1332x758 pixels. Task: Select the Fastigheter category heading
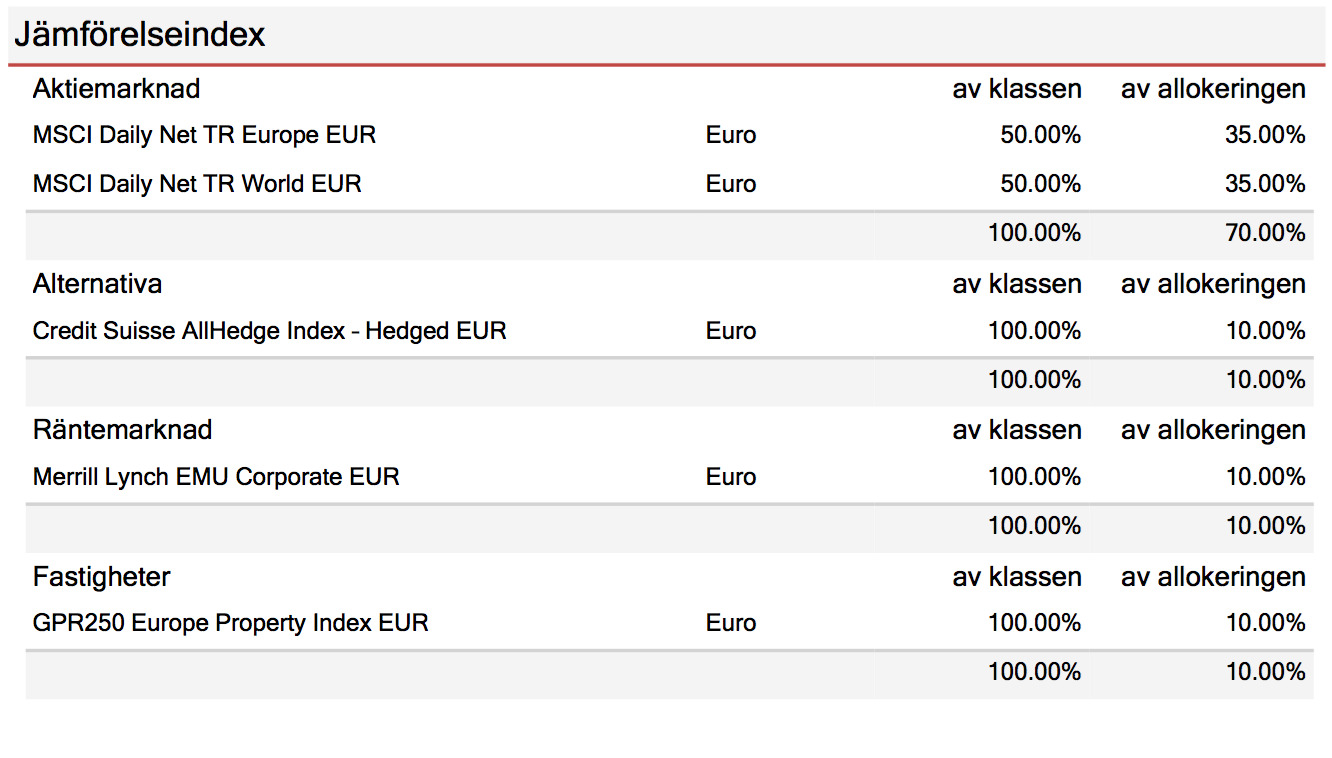pyautogui.click(x=101, y=577)
